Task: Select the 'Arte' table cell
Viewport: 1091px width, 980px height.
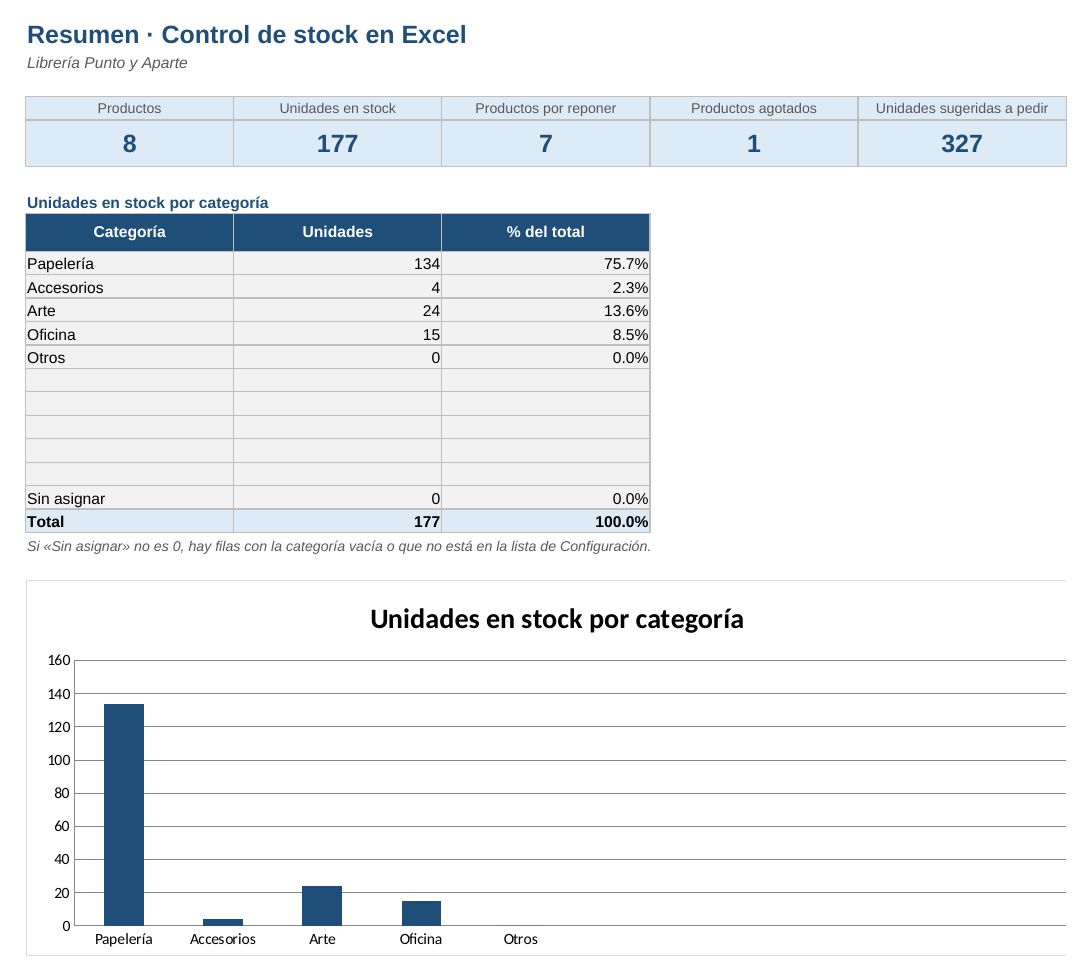Action: (129, 310)
